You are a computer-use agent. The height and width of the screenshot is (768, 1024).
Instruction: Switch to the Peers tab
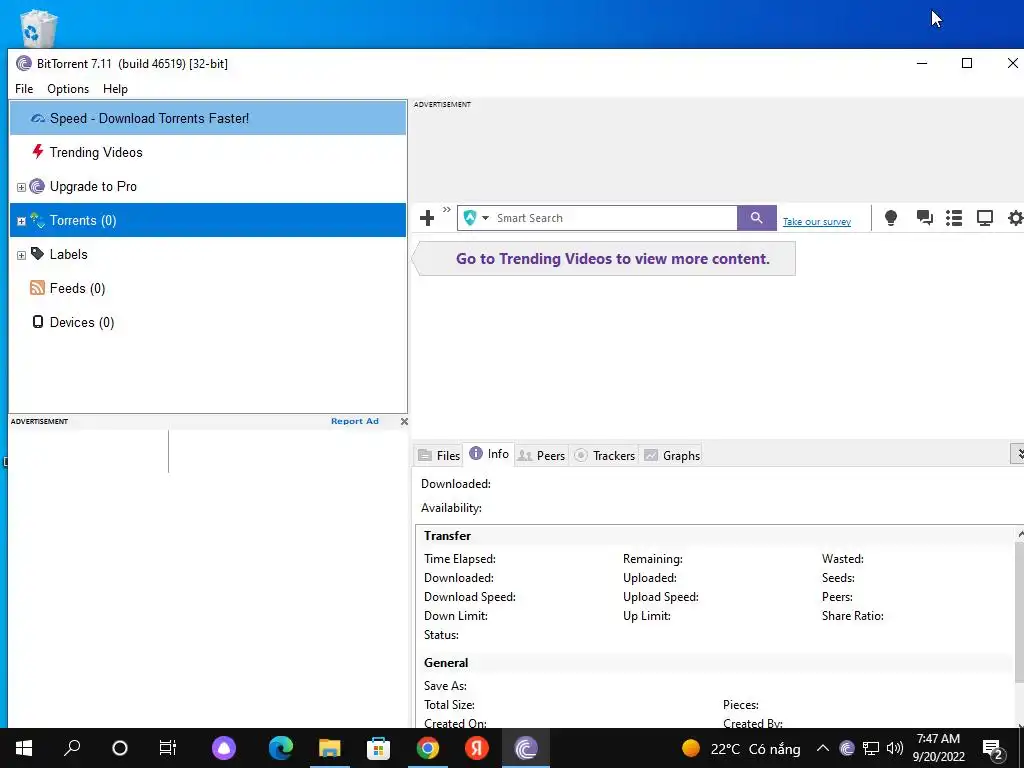point(541,455)
